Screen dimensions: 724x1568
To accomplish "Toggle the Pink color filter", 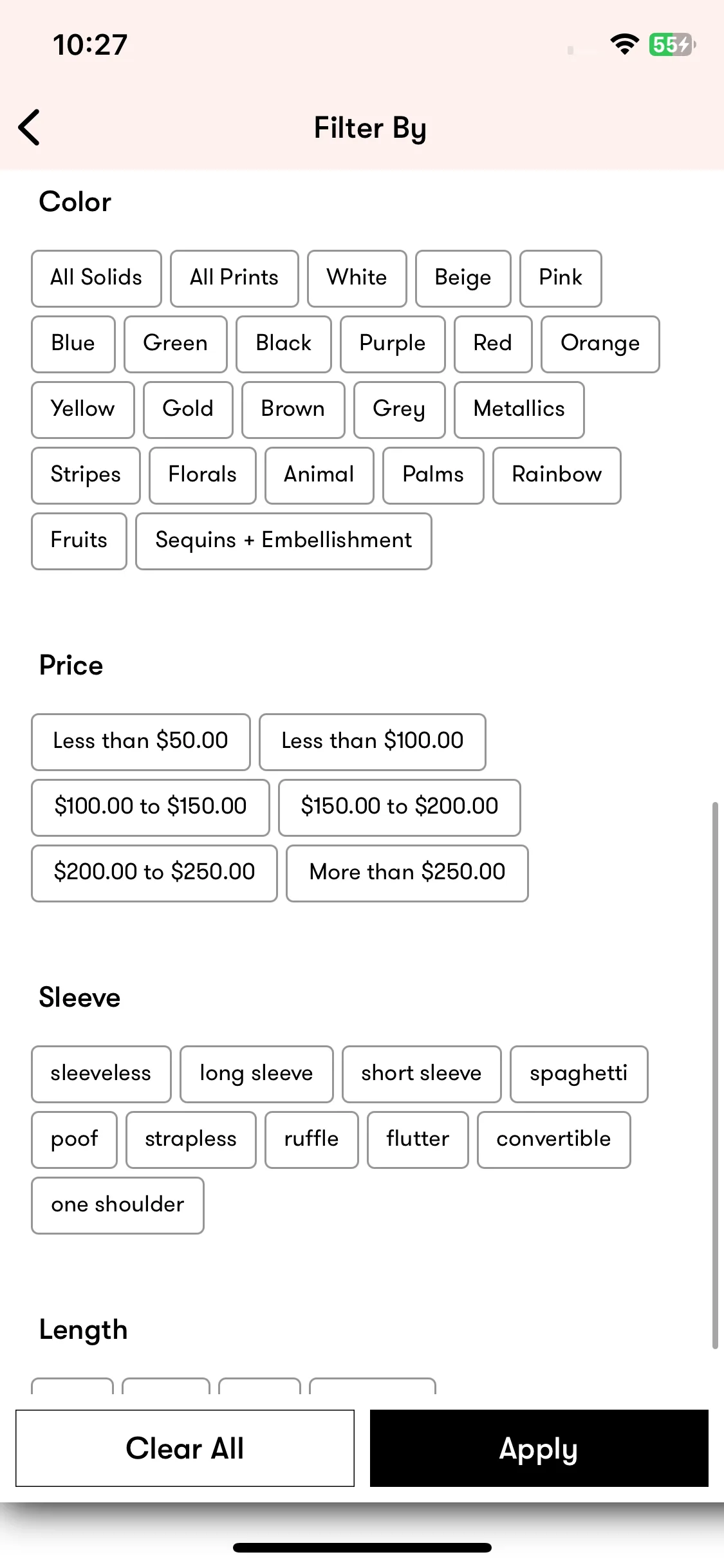I will (561, 279).
